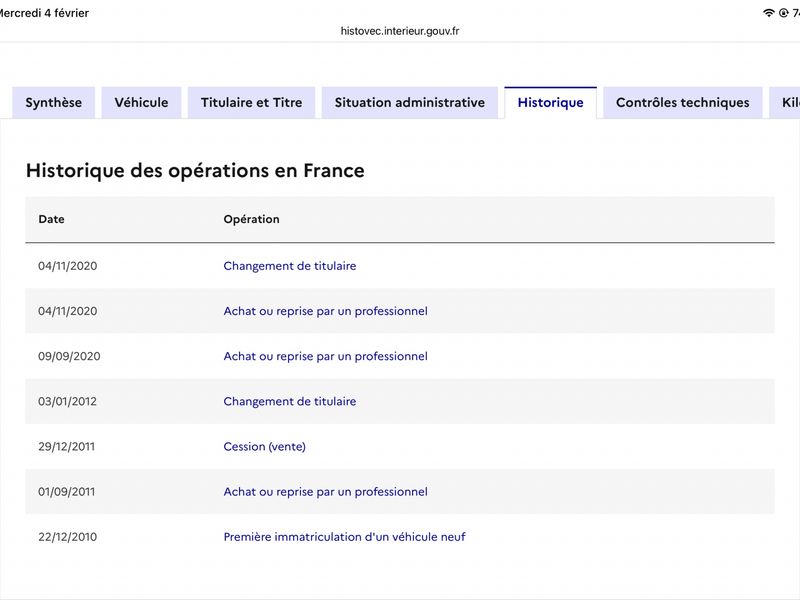Select the 03/01/2012 Changement de titulaire link
This screenshot has height=600, width=800.
(x=289, y=401)
